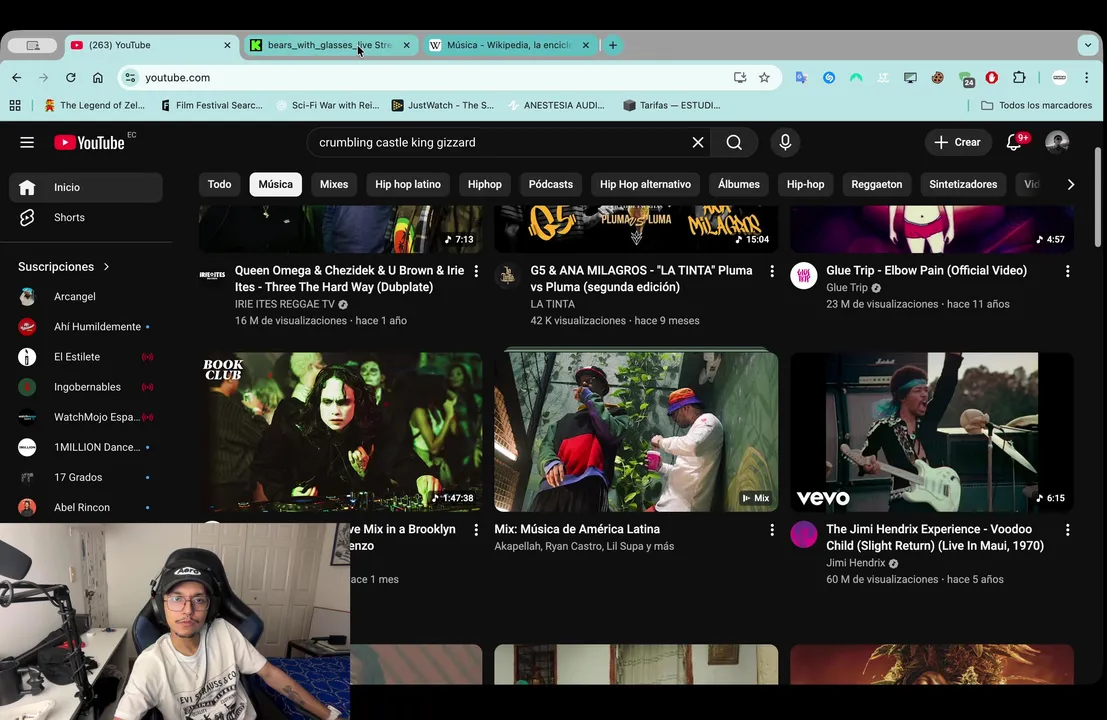The width and height of the screenshot is (1107, 720).
Task: Clear the search box text
Action: pos(698,143)
